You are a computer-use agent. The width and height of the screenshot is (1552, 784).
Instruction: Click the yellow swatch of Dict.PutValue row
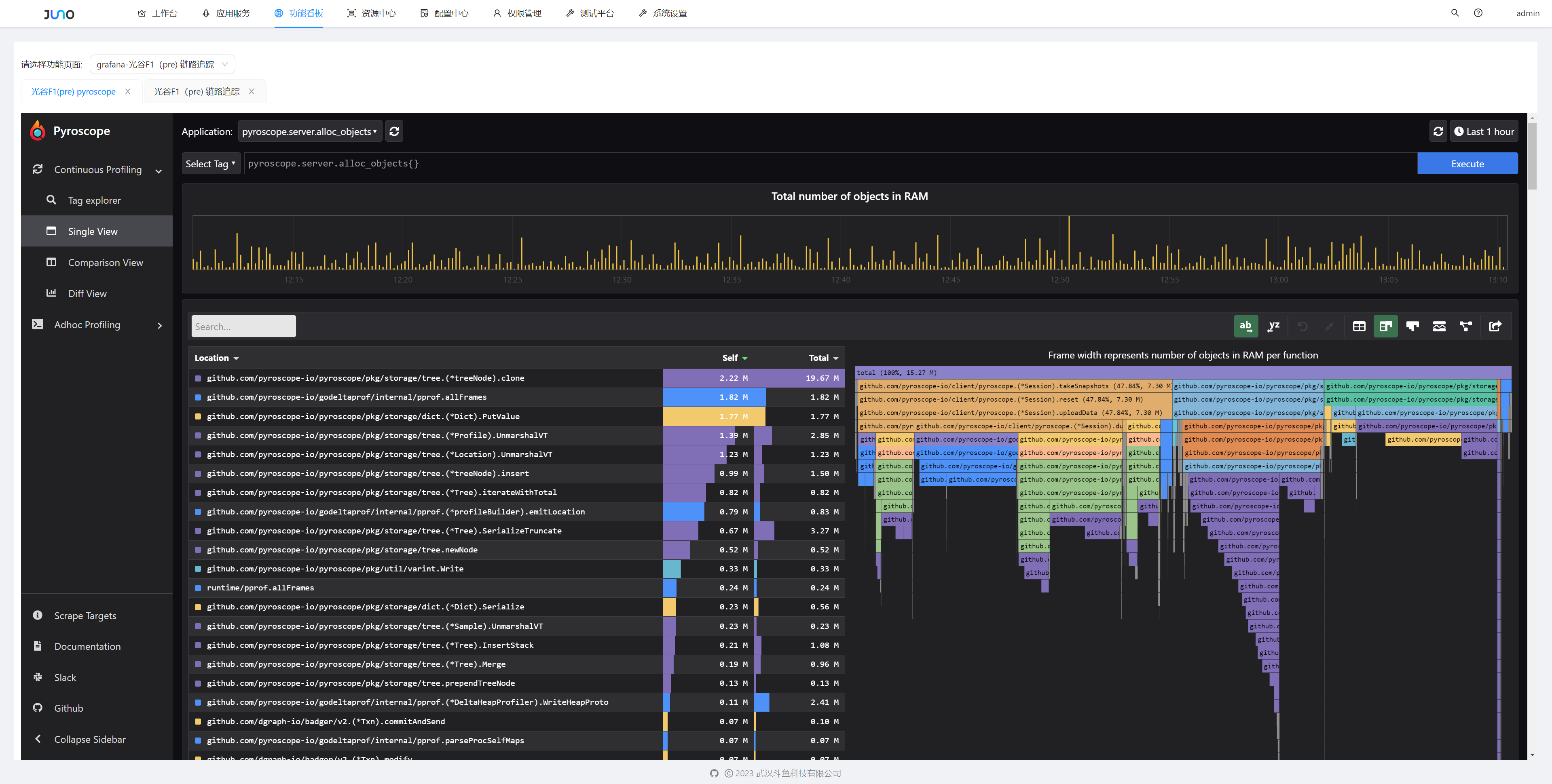[198, 417]
